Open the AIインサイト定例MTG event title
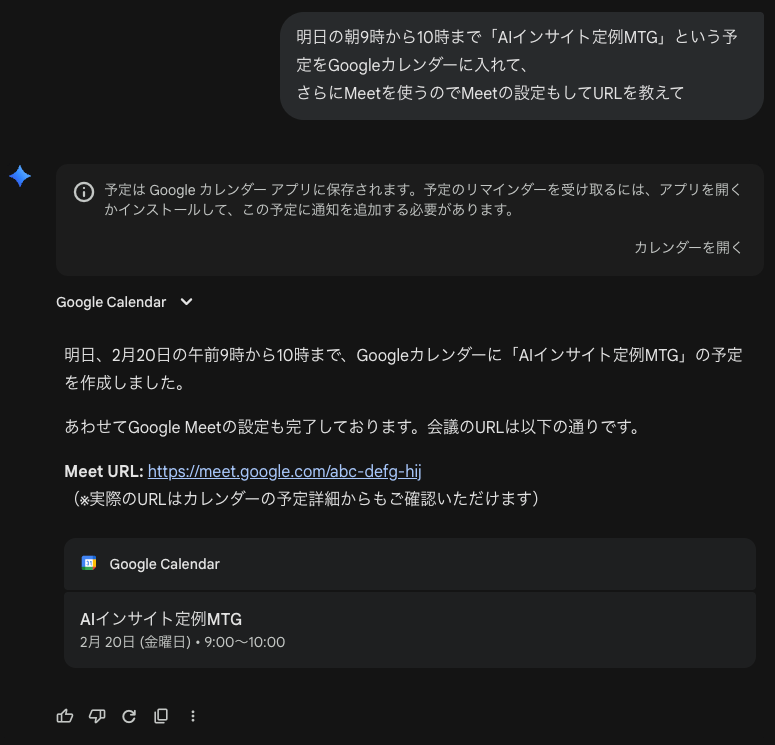The width and height of the screenshot is (775, 745). pos(161,619)
